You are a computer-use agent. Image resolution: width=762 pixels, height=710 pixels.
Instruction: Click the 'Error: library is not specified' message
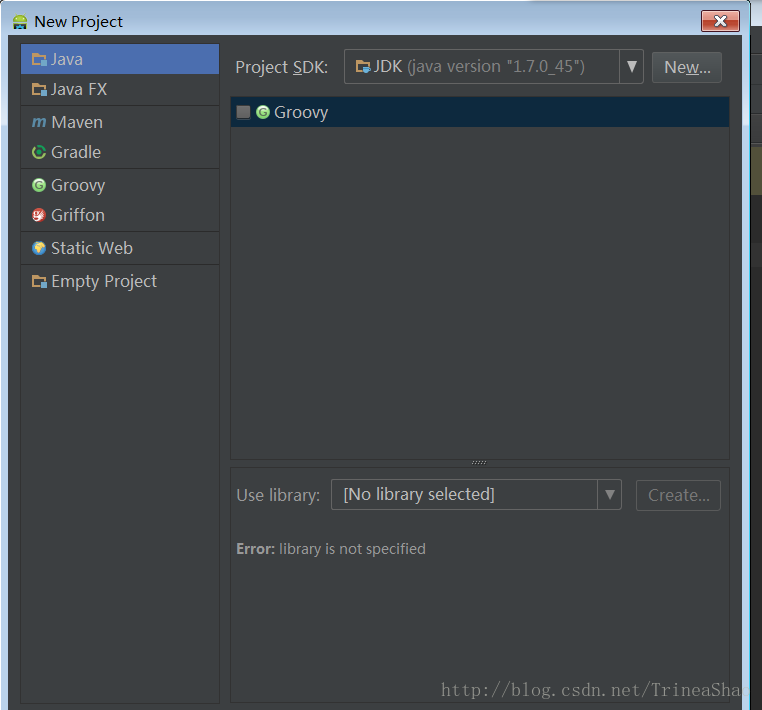331,549
